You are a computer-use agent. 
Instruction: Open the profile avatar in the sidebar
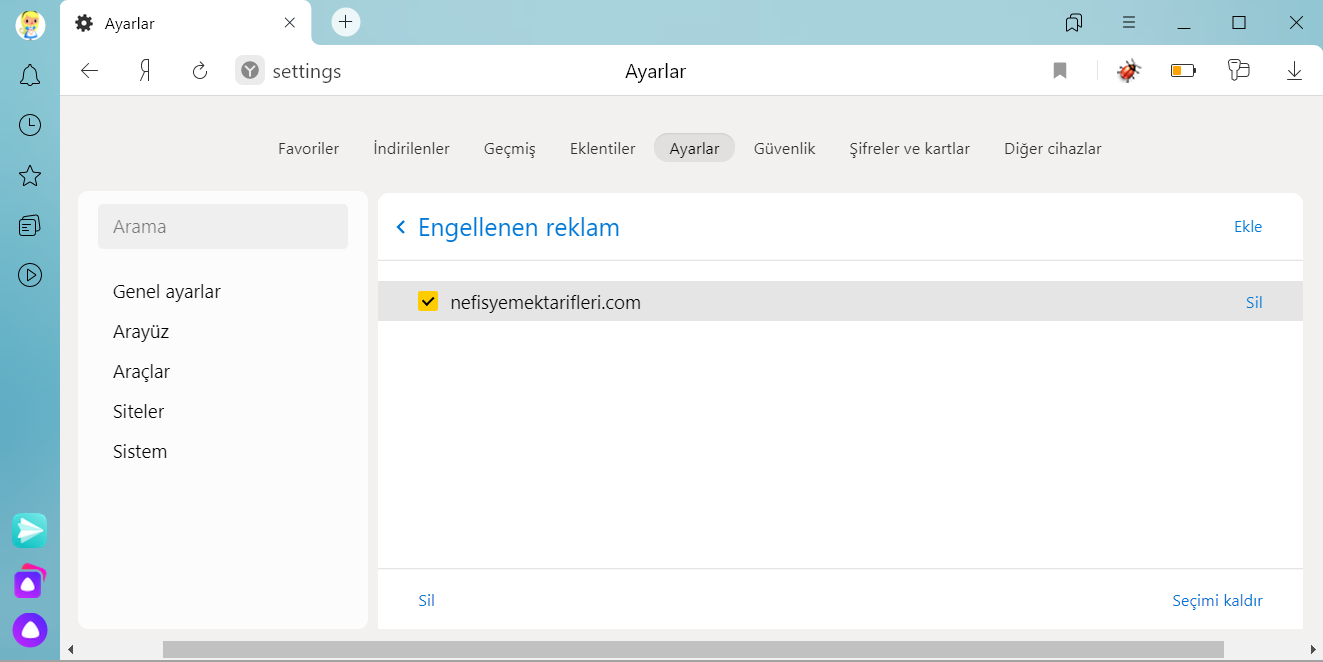(x=30, y=24)
